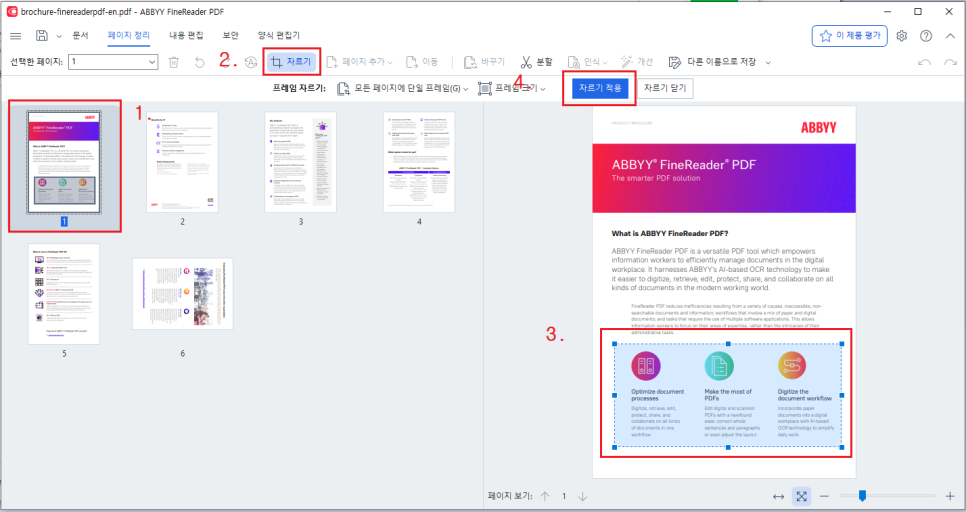Click the auto-rotate page icon

250,62
